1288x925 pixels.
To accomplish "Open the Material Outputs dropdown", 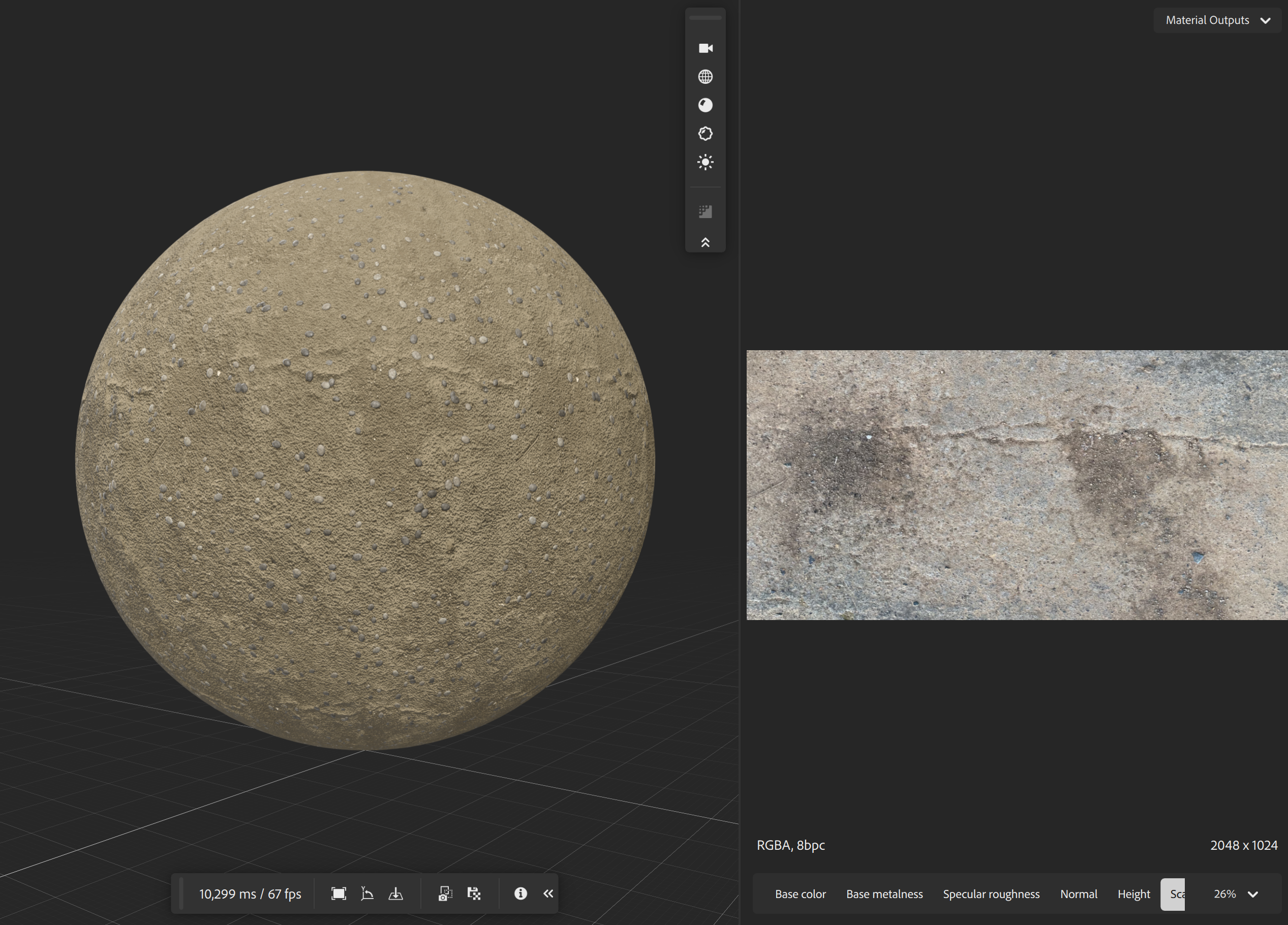I will [1217, 20].
